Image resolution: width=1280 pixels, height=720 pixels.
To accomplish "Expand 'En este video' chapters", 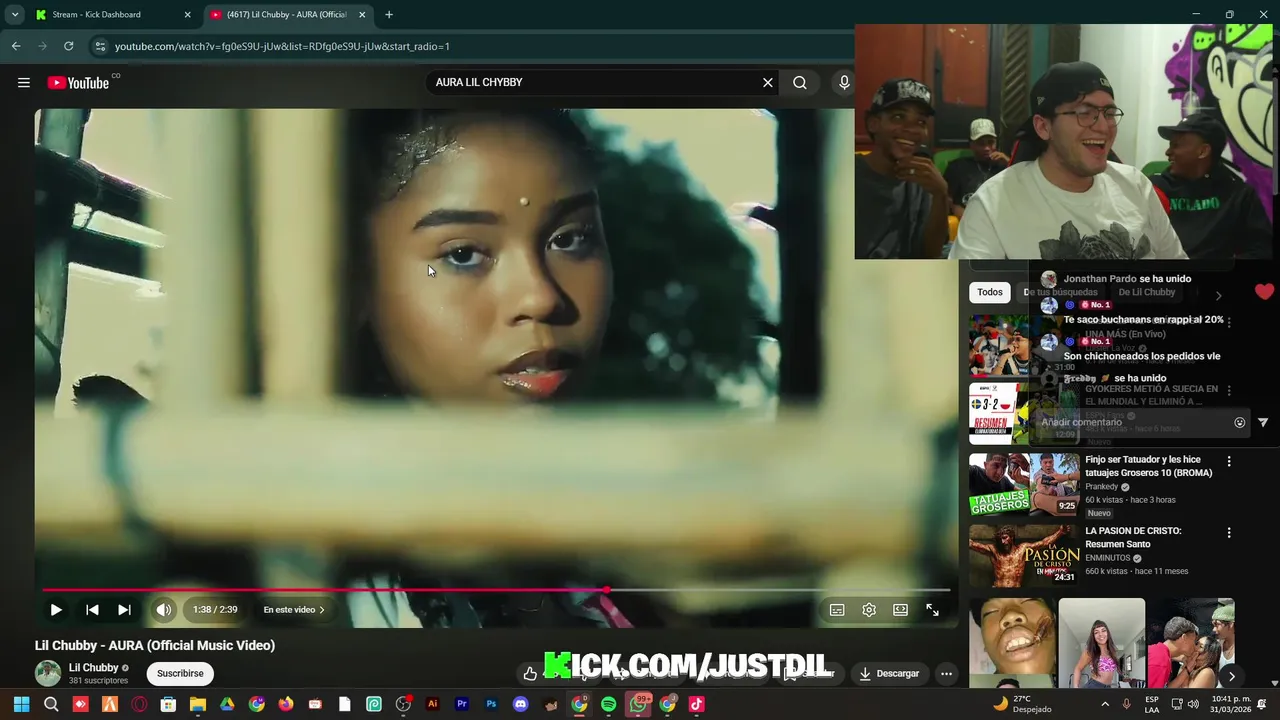I will click(x=294, y=609).
